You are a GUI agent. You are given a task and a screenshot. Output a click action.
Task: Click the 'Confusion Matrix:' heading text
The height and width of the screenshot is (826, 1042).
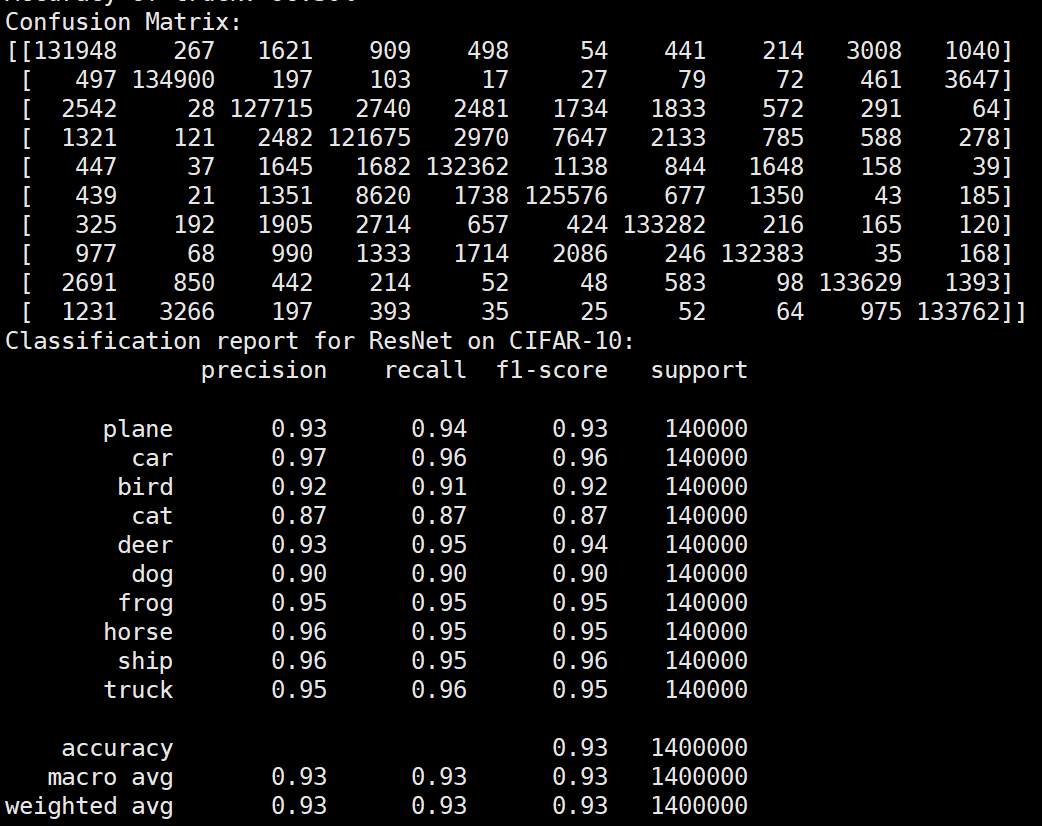pos(123,22)
